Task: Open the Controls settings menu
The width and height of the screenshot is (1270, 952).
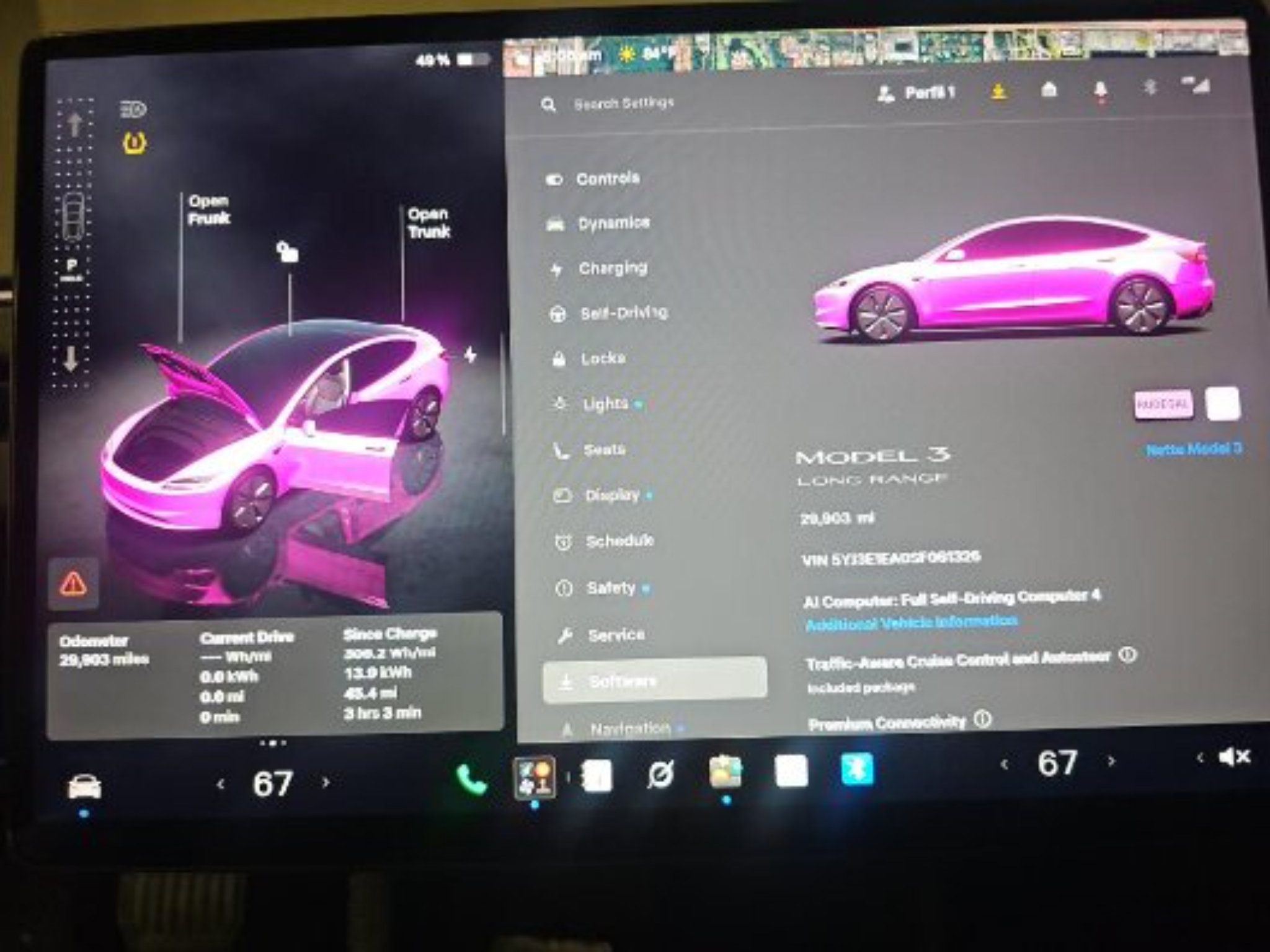Action: click(x=592, y=179)
